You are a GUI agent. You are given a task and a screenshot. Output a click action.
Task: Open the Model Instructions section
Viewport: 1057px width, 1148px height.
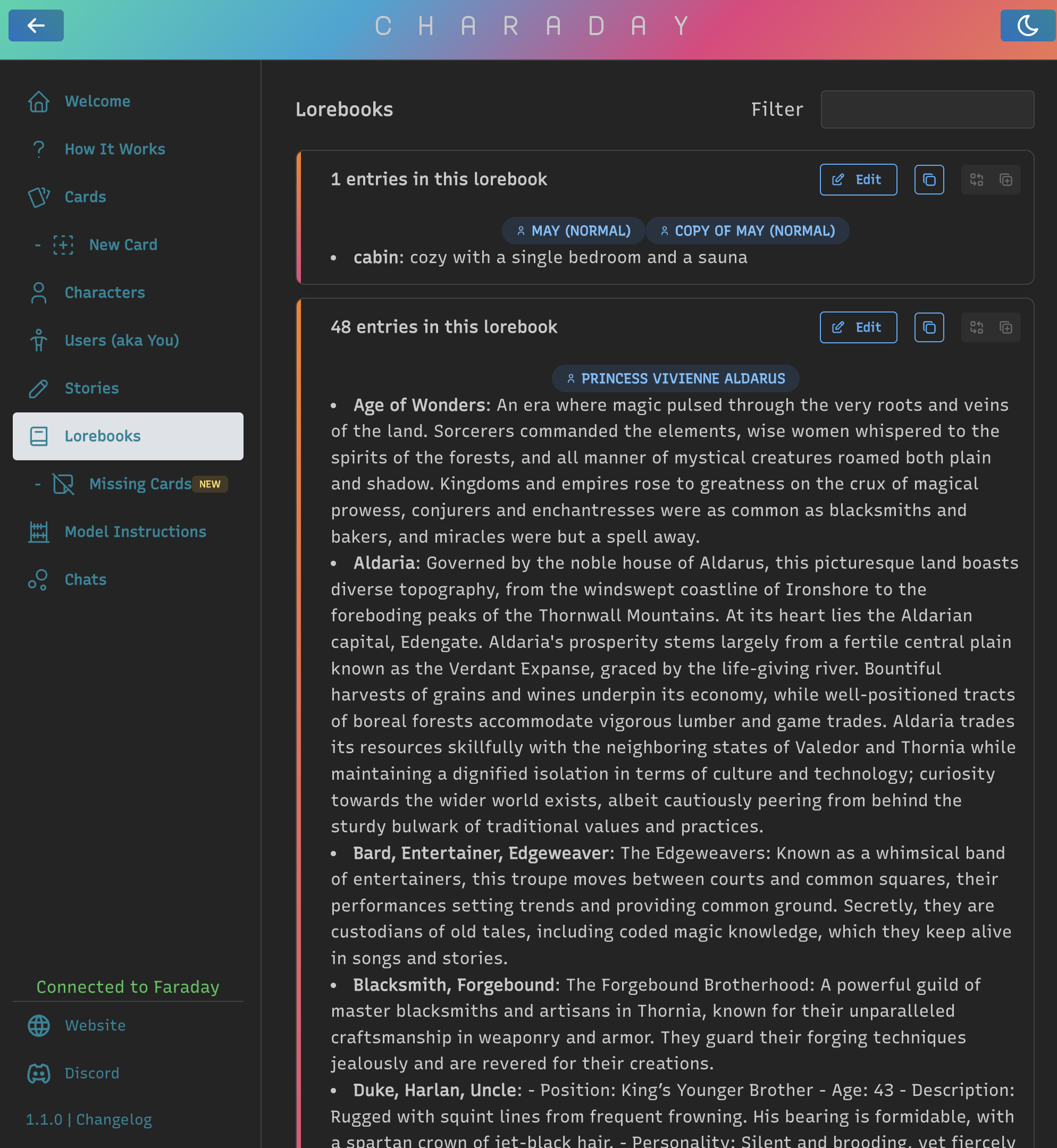pos(135,531)
